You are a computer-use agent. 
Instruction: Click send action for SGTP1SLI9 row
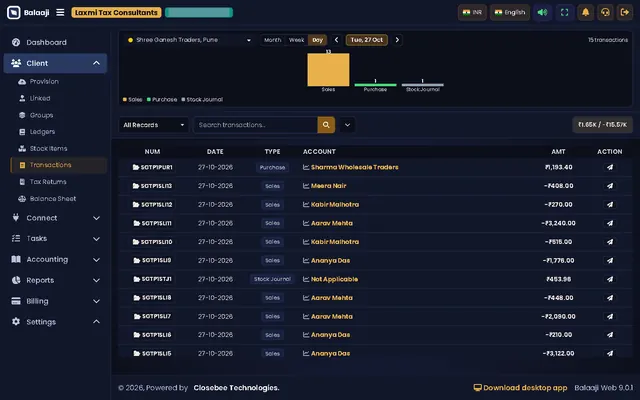(610, 260)
